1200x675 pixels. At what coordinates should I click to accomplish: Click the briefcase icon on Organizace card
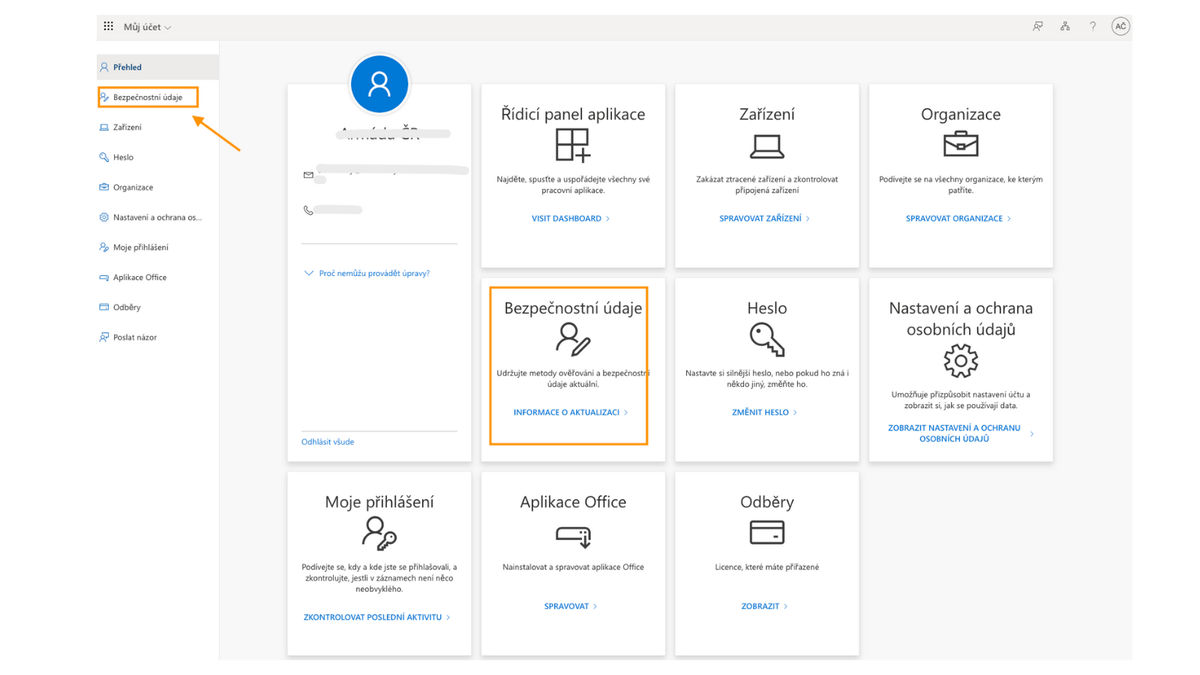point(960,145)
